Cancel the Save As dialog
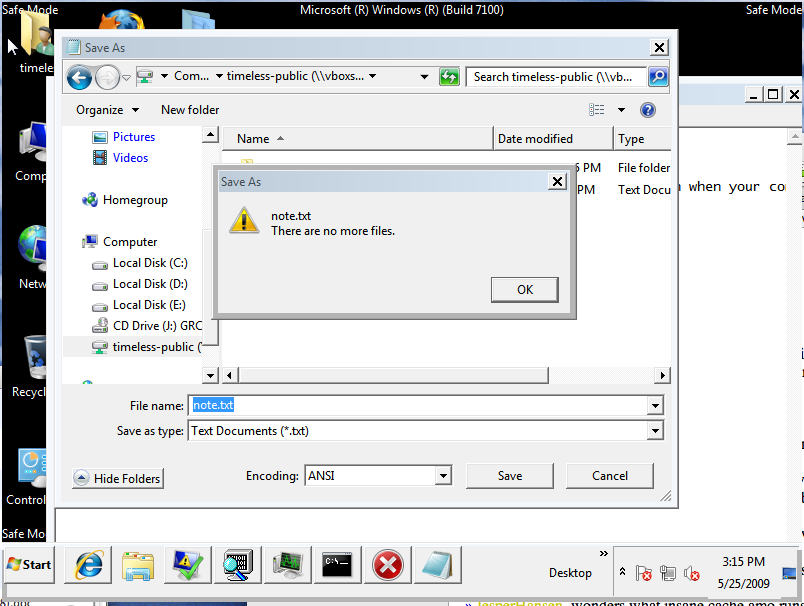 click(x=610, y=476)
